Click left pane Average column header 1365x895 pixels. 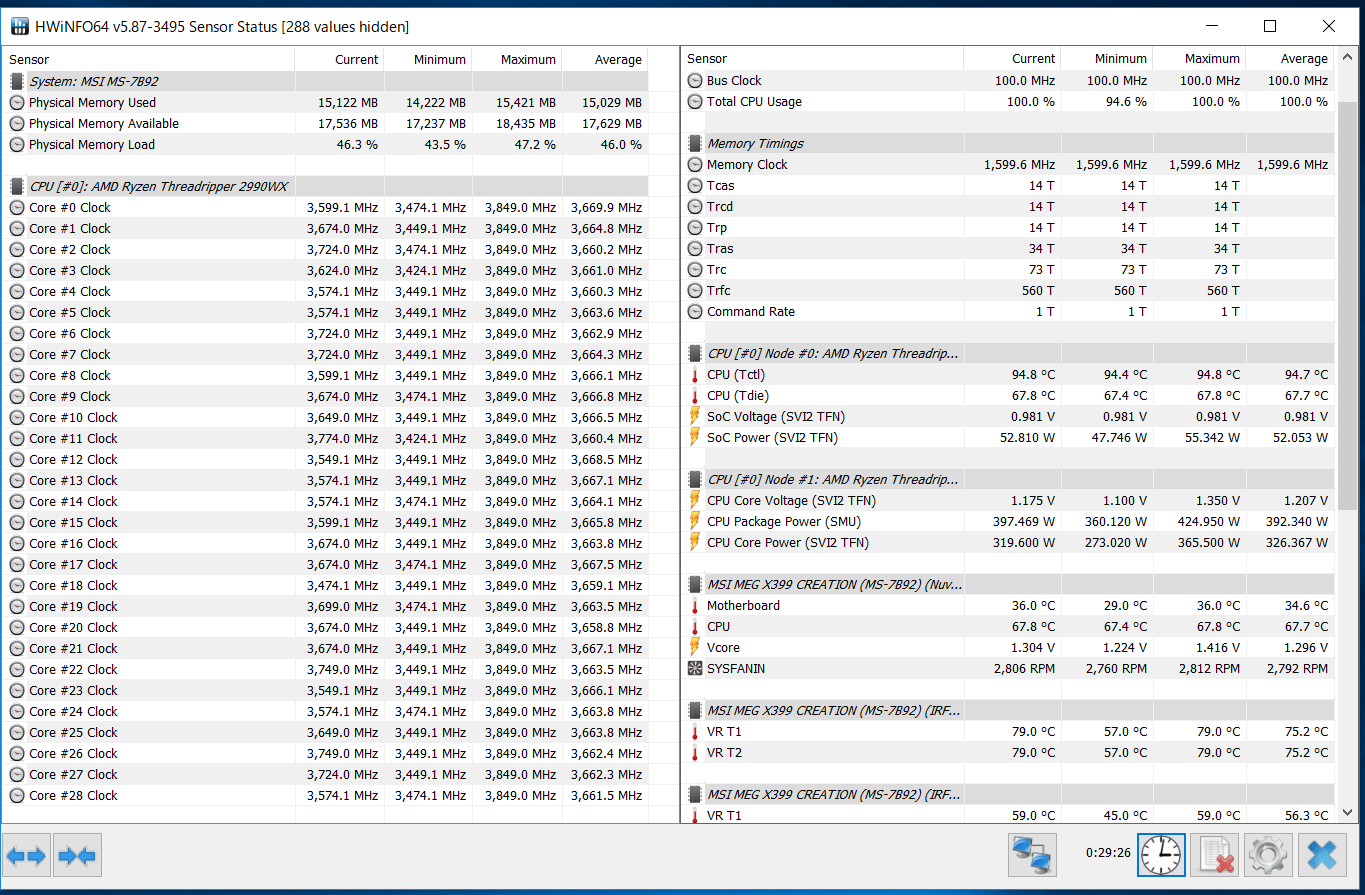tap(604, 59)
